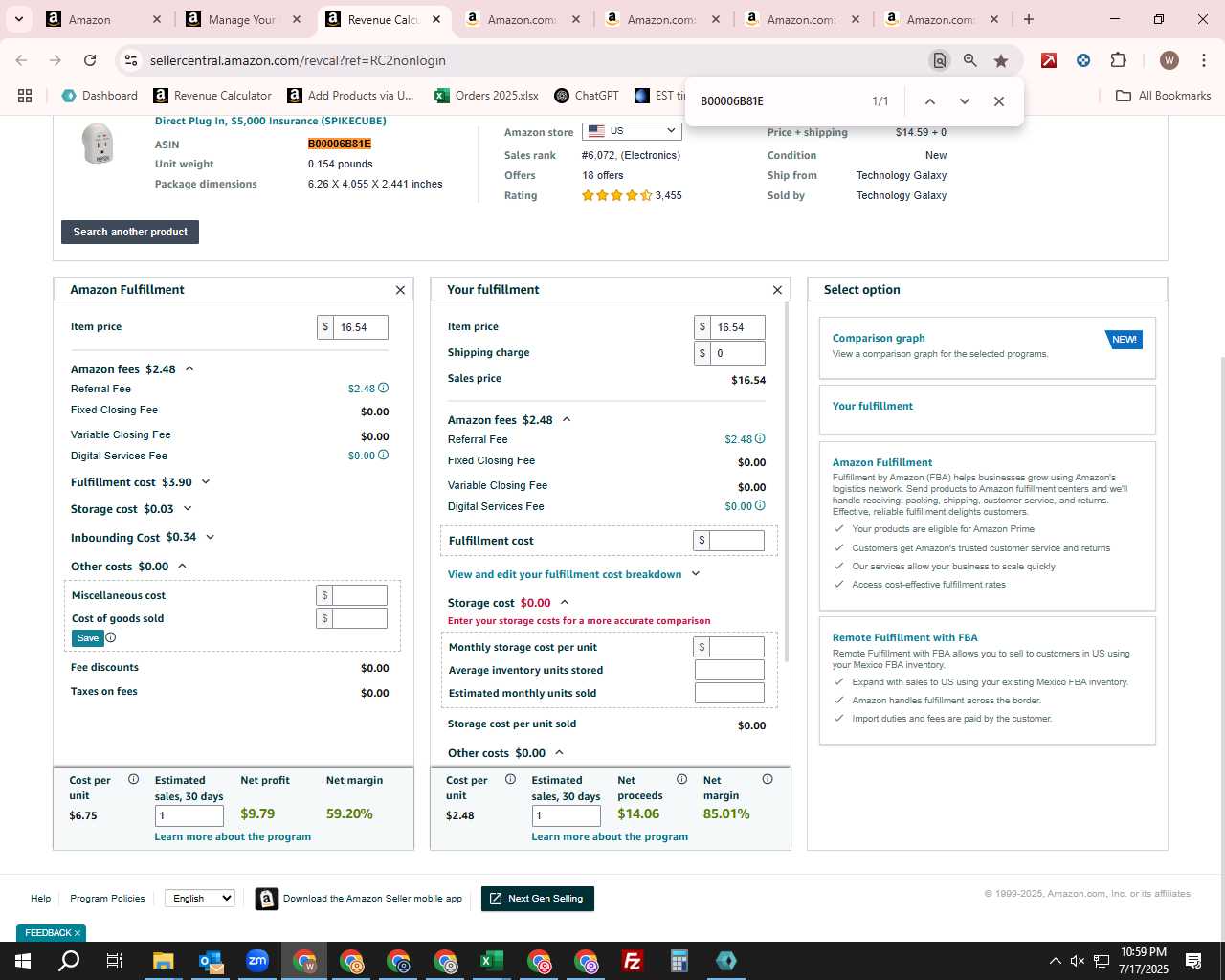The height and width of the screenshot is (980, 1225).
Task: Expand Storage cost $0.03
Action: (188, 509)
